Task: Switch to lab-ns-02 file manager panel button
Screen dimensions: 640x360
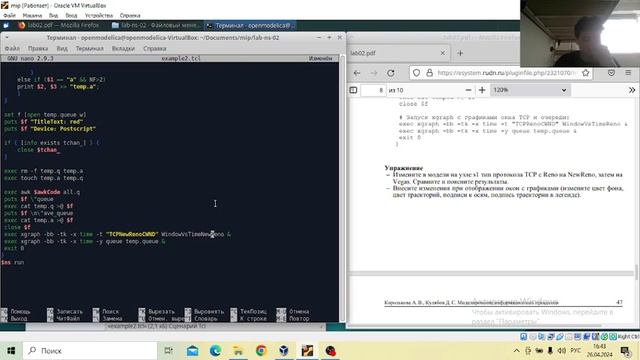Action: coord(156,25)
